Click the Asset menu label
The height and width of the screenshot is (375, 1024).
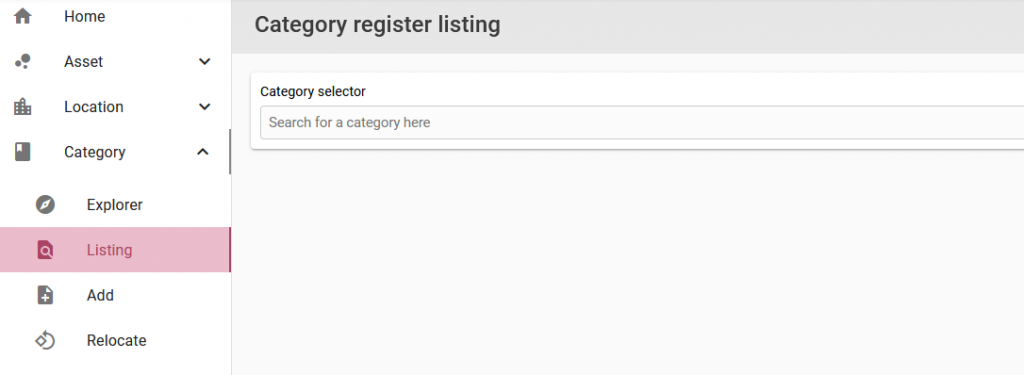[84, 61]
